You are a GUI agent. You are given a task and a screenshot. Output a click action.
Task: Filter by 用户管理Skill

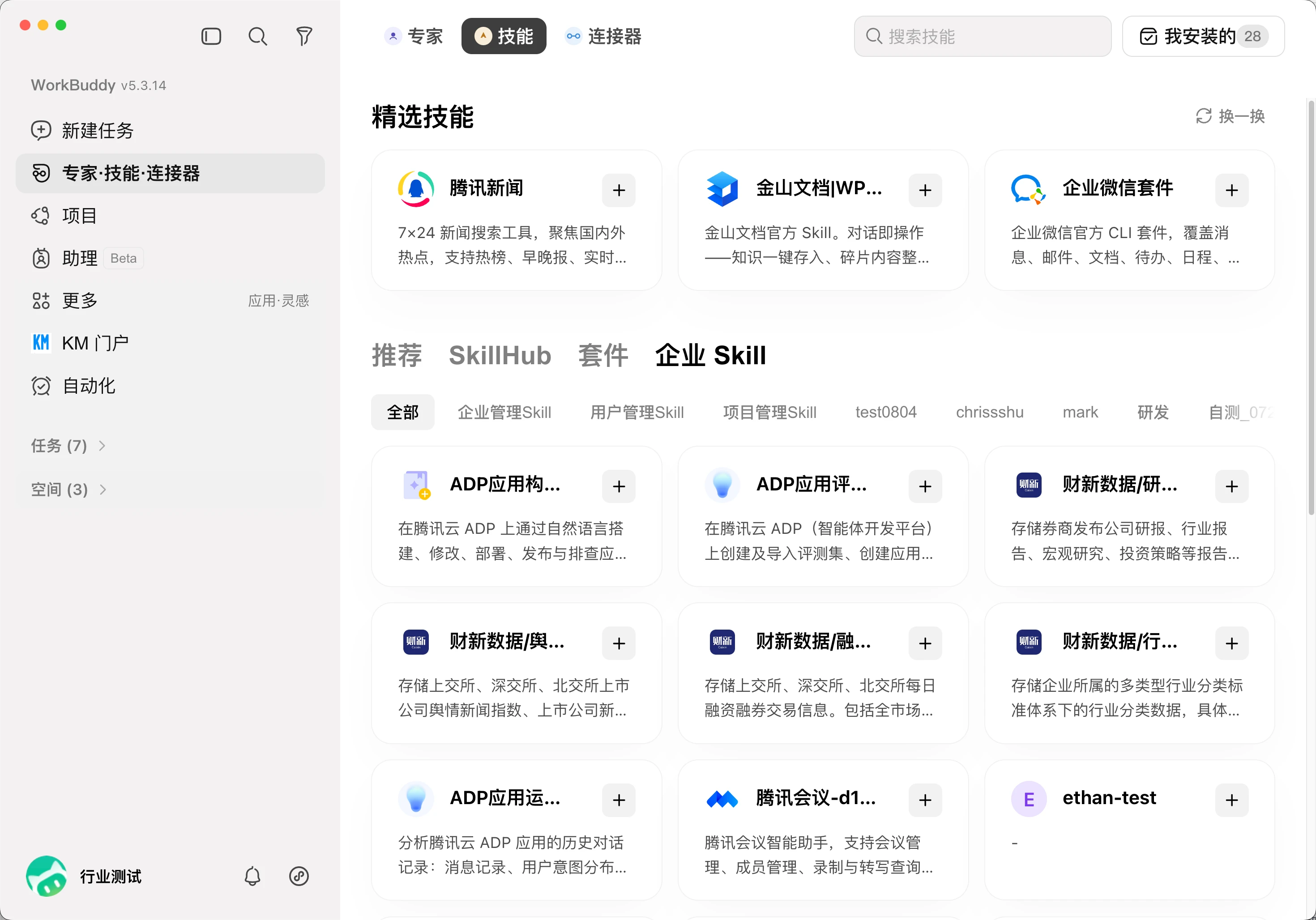[637, 412]
